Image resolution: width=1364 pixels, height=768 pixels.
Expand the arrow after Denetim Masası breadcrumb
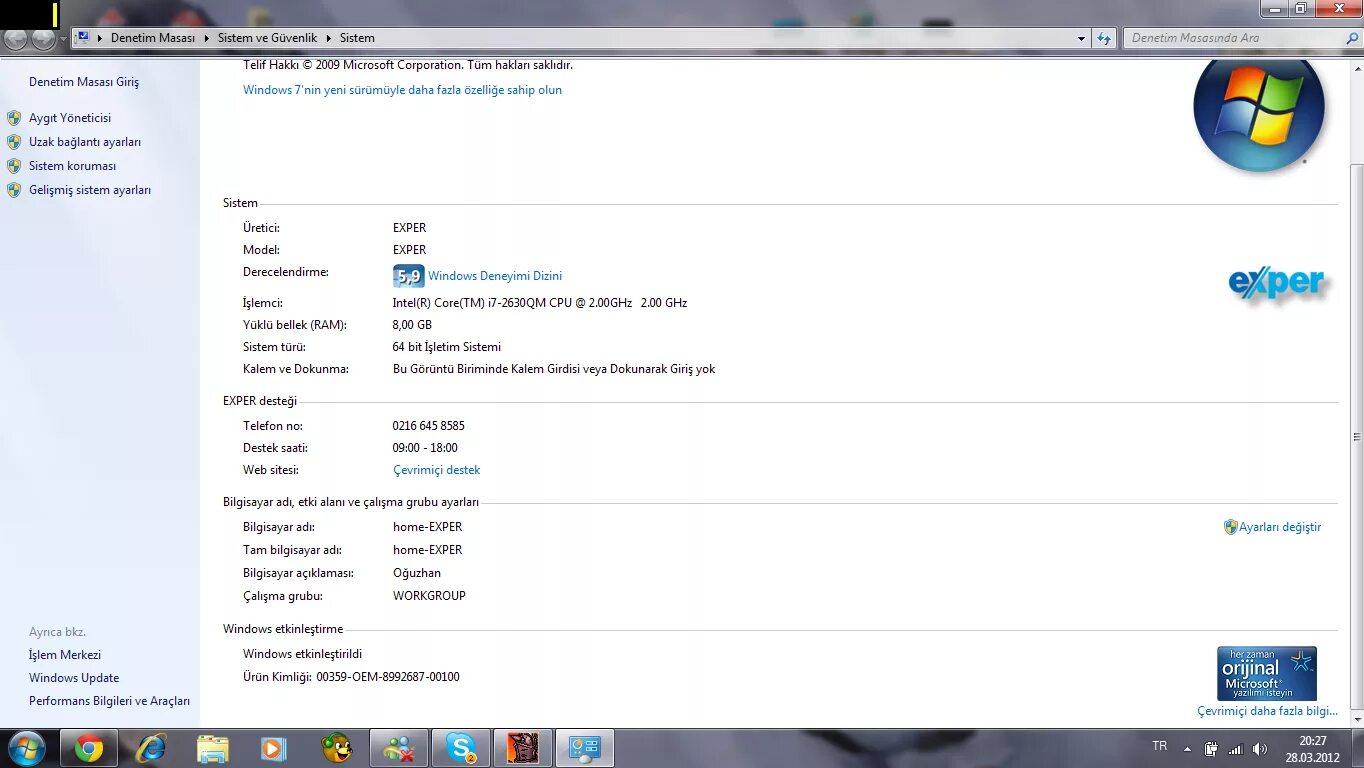pos(207,38)
